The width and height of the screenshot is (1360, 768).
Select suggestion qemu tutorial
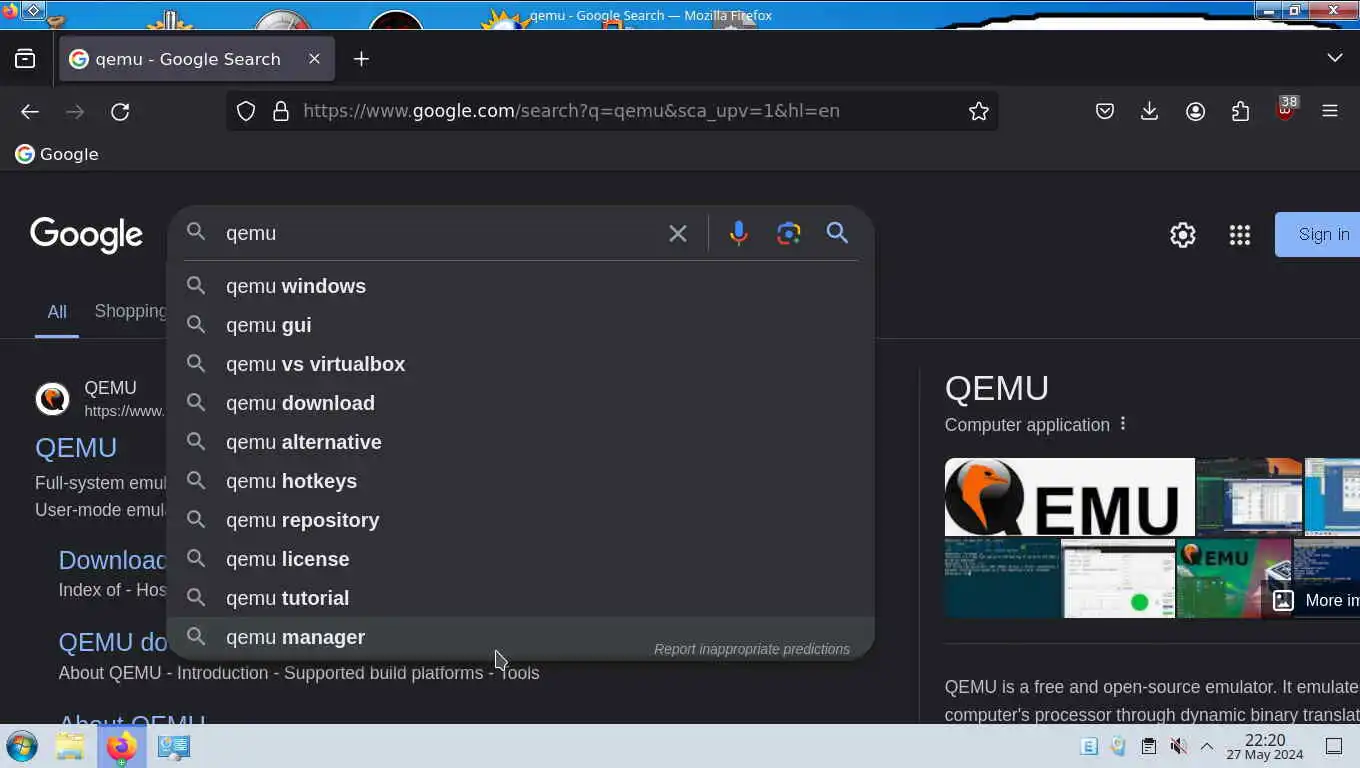pos(520,598)
